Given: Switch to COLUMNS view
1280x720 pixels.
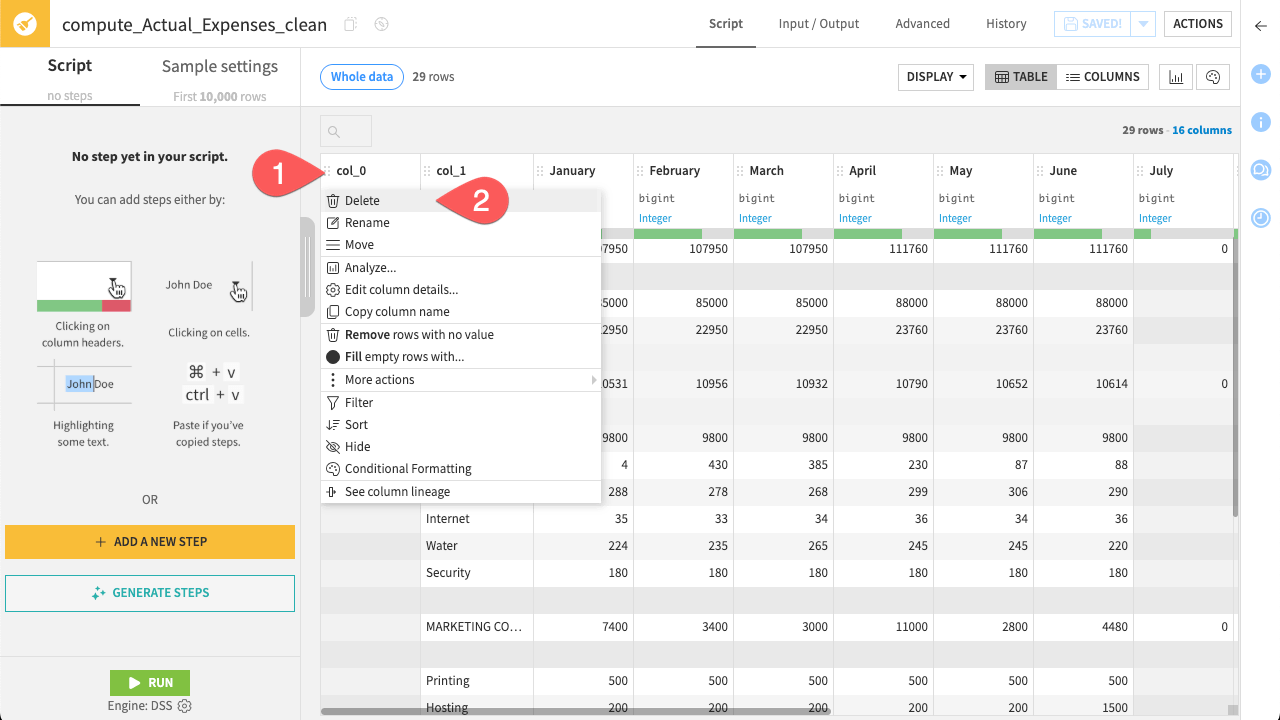Looking at the screenshot, I should point(1103,76).
